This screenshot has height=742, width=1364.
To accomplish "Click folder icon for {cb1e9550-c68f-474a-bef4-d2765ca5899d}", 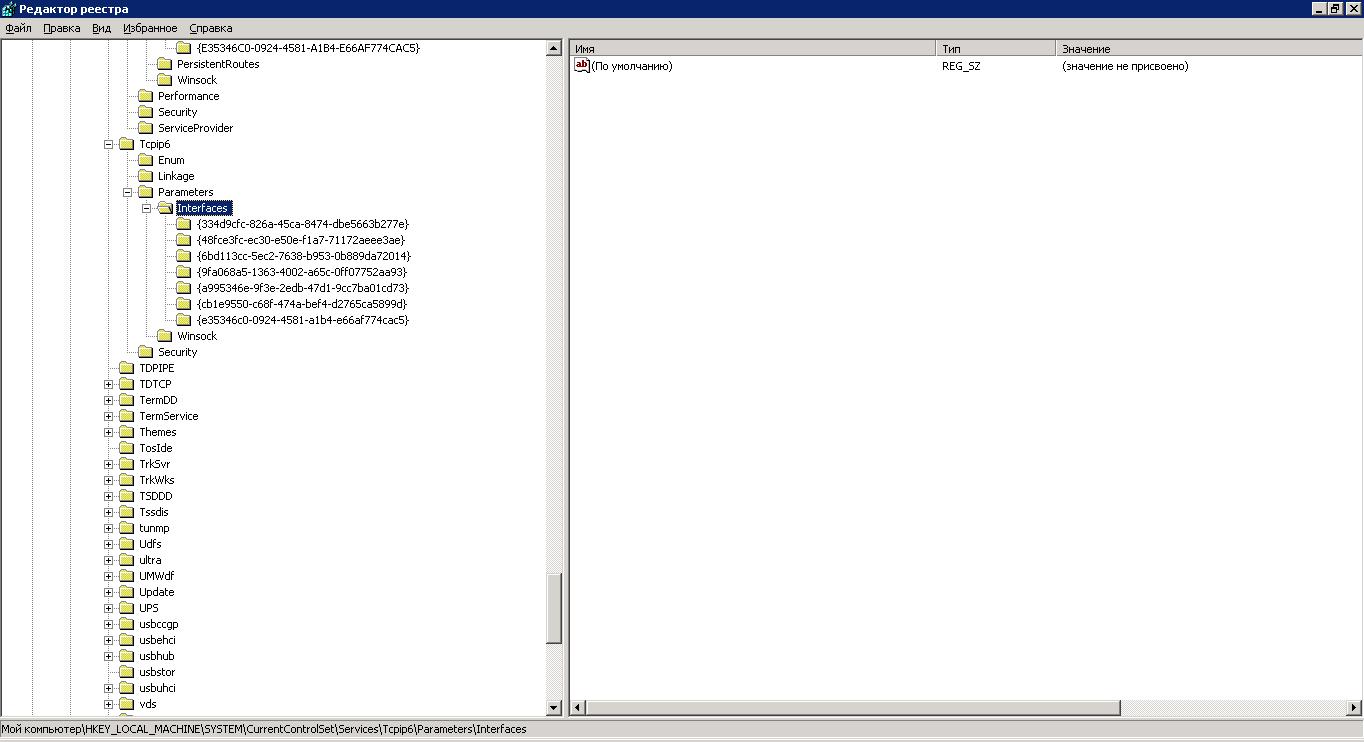I will [183, 304].
